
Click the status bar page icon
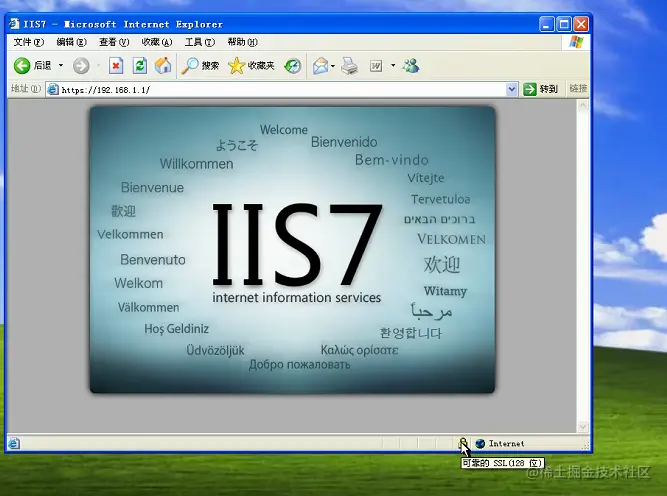(14, 444)
